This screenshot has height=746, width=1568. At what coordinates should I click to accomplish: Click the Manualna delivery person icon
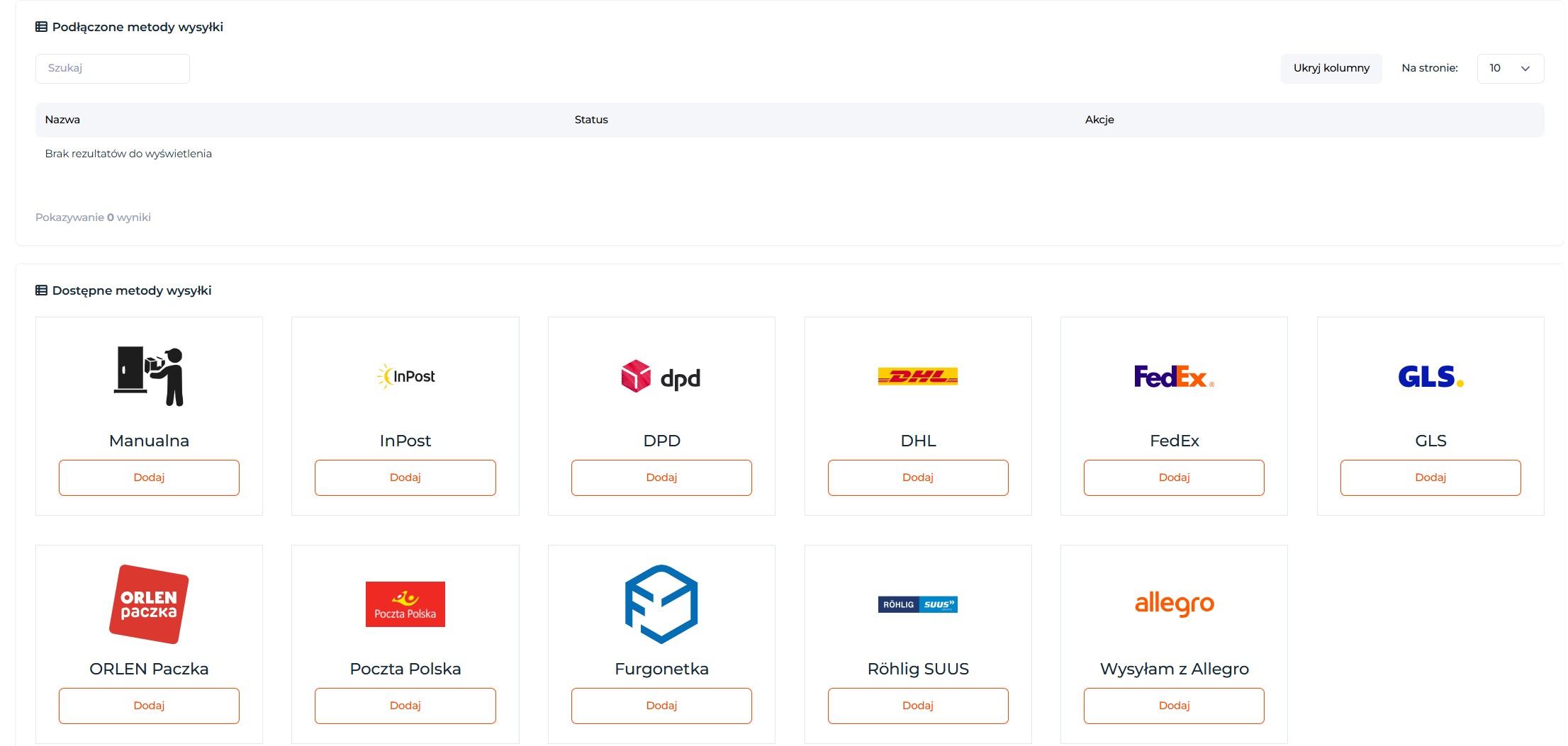coord(149,376)
